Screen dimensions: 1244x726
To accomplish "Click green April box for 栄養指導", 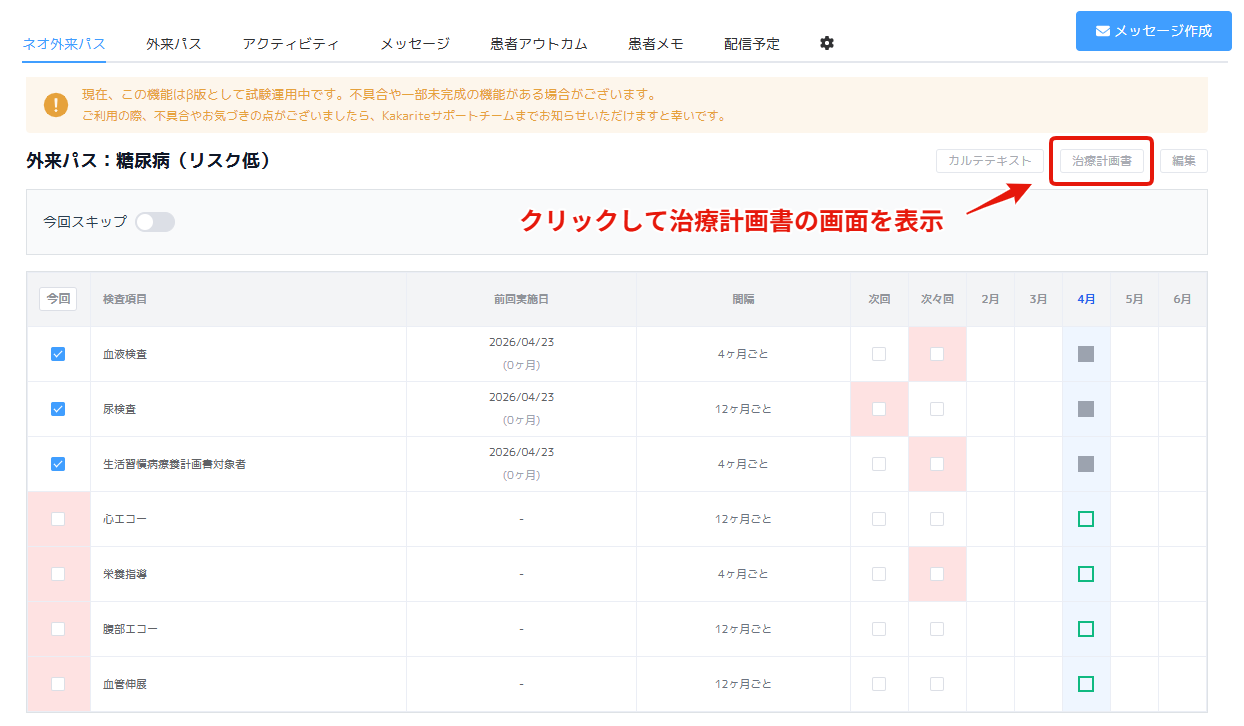I will tap(1086, 574).
